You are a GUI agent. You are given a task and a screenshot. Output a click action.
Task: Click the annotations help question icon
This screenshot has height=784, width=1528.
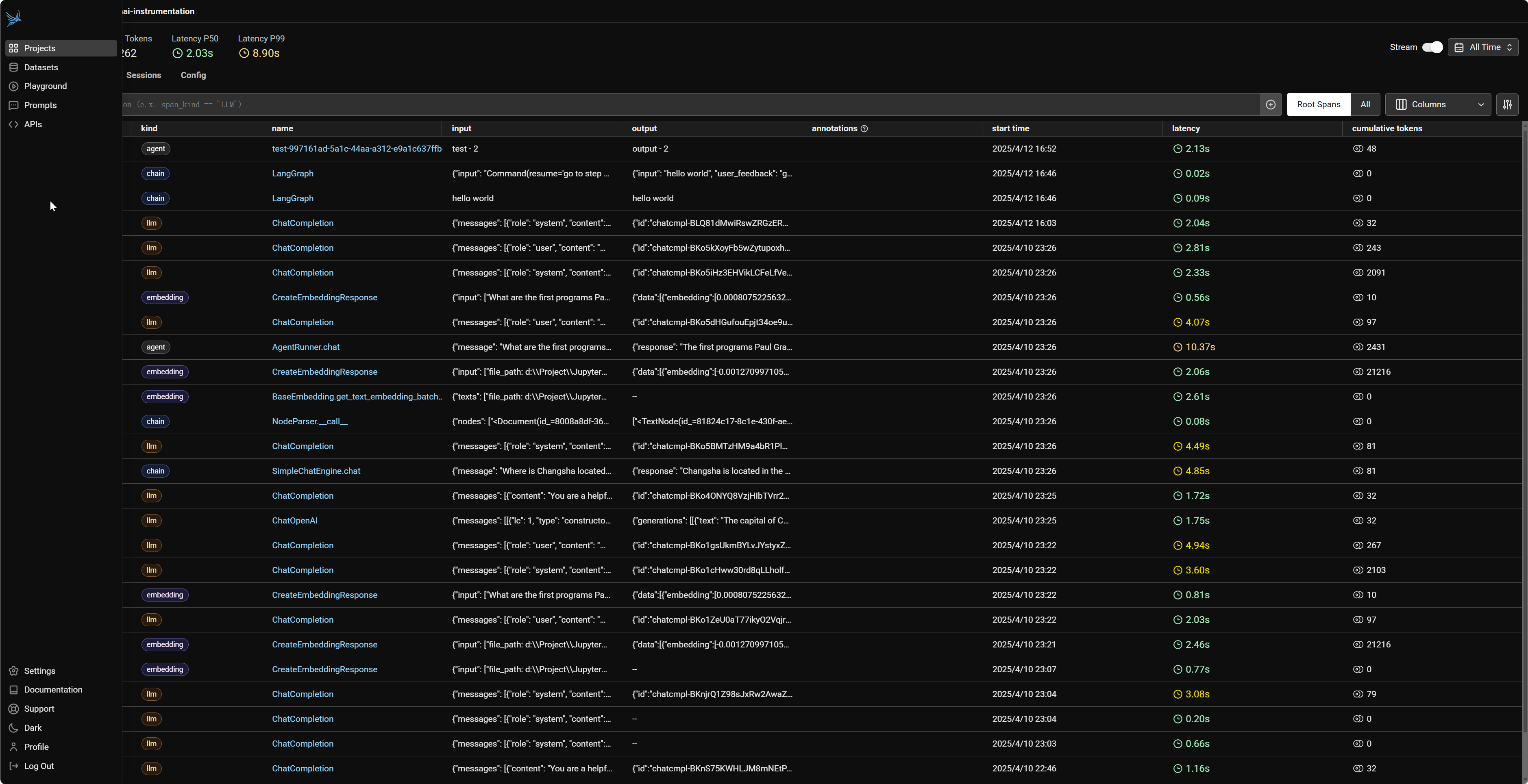tap(864, 129)
